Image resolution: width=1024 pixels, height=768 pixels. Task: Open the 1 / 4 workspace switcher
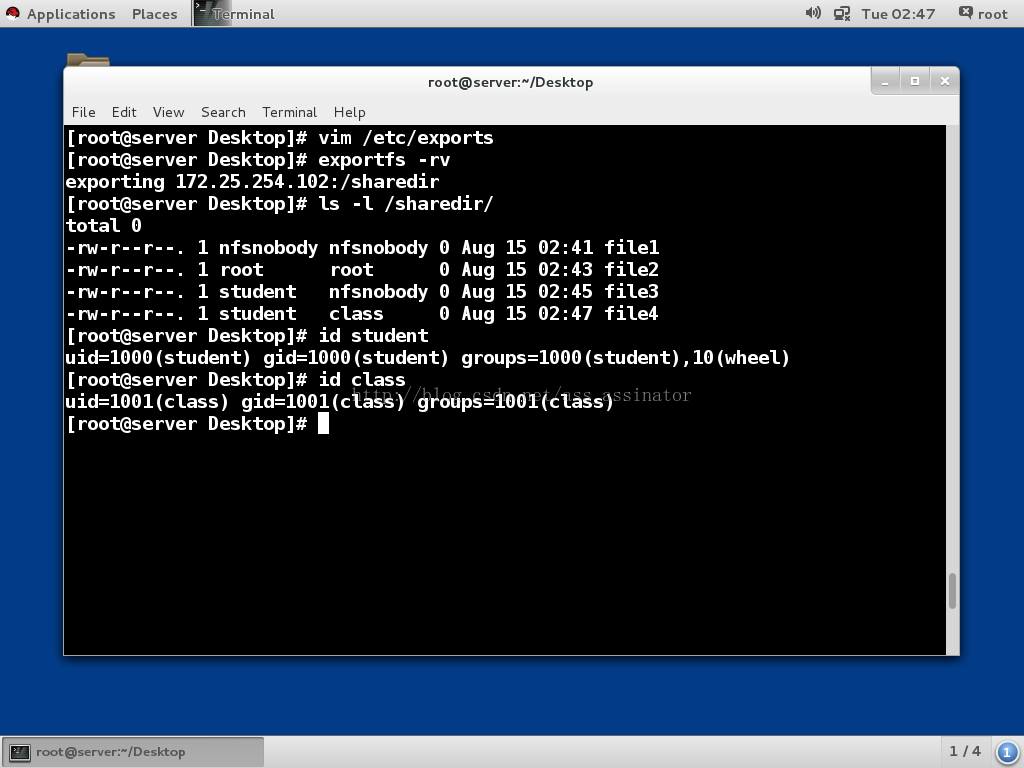[965, 751]
